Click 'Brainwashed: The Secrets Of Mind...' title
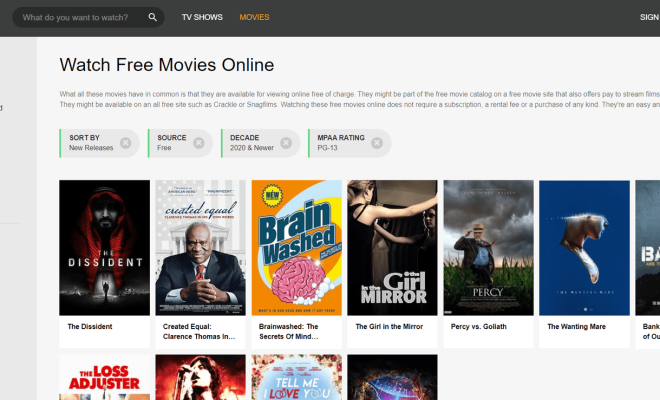 click(x=288, y=332)
